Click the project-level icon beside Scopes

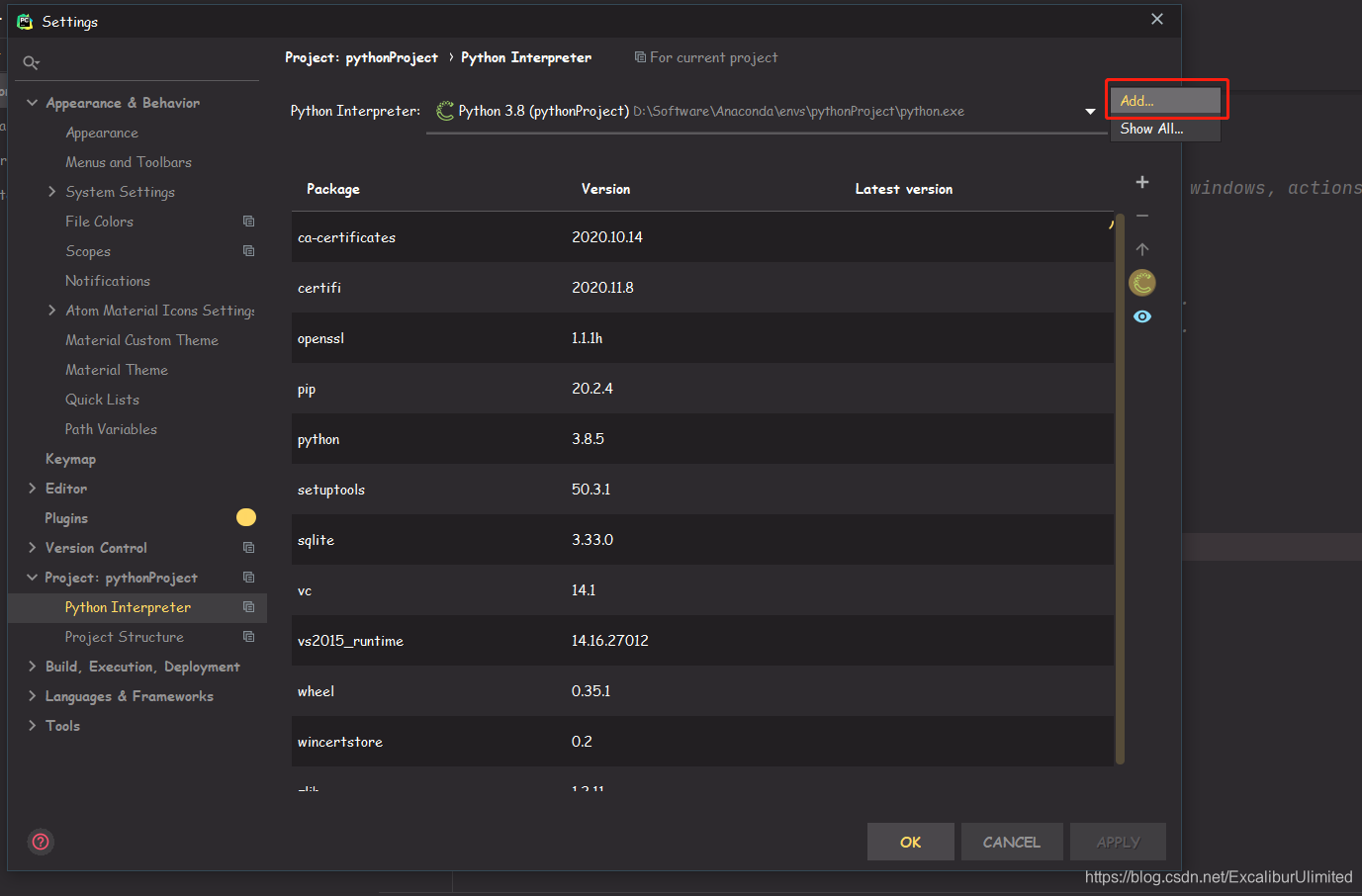pos(249,251)
